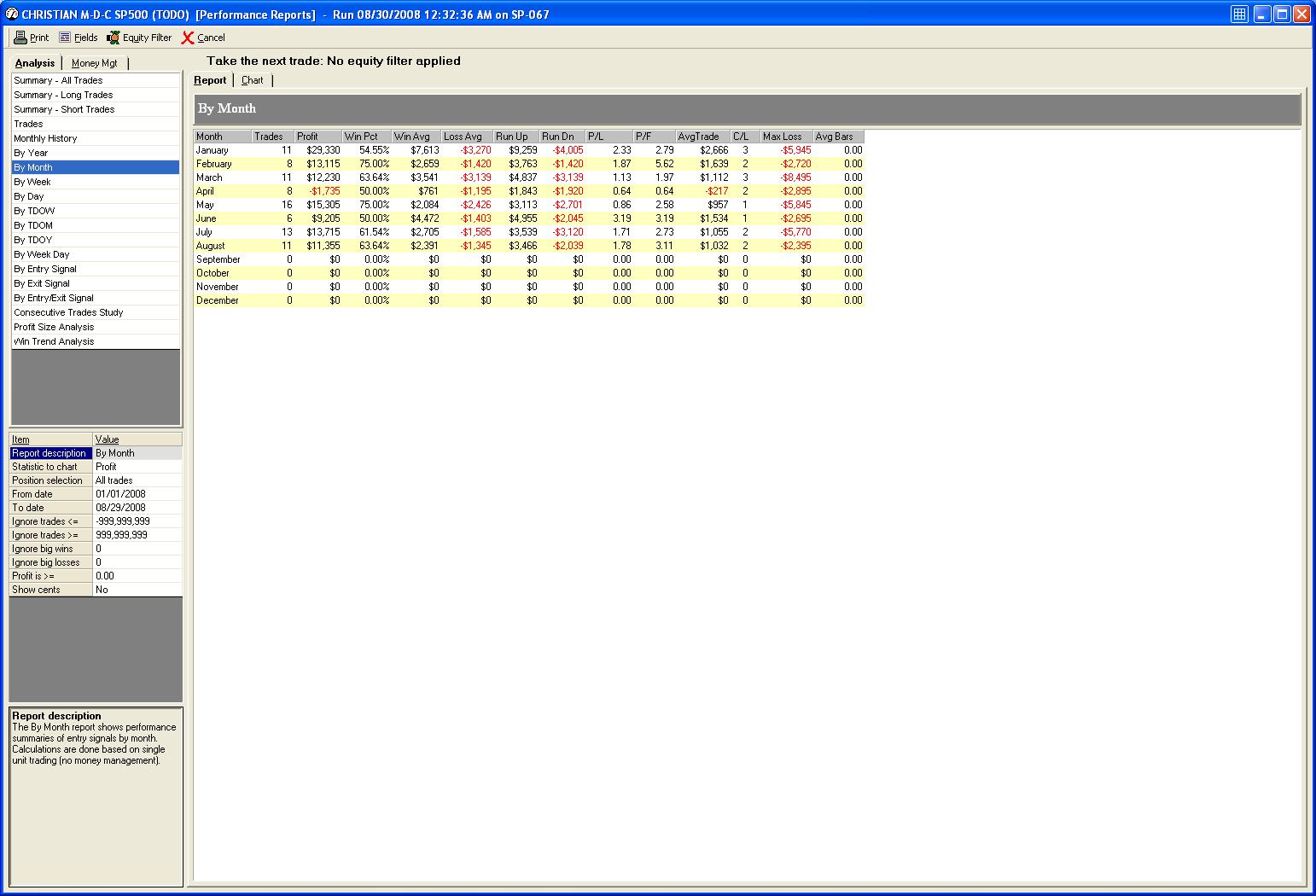Select Summary - Short Trades report
Viewport: 1316px width, 896px height.
(x=96, y=109)
